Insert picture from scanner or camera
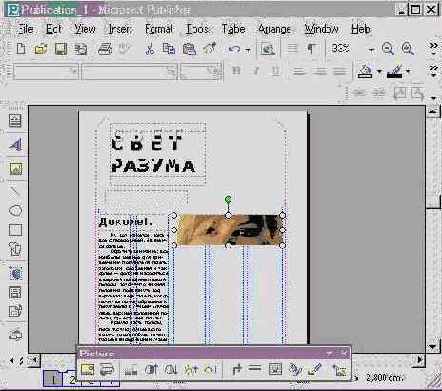The height and width of the screenshot is (391, 442). (x=107, y=370)
